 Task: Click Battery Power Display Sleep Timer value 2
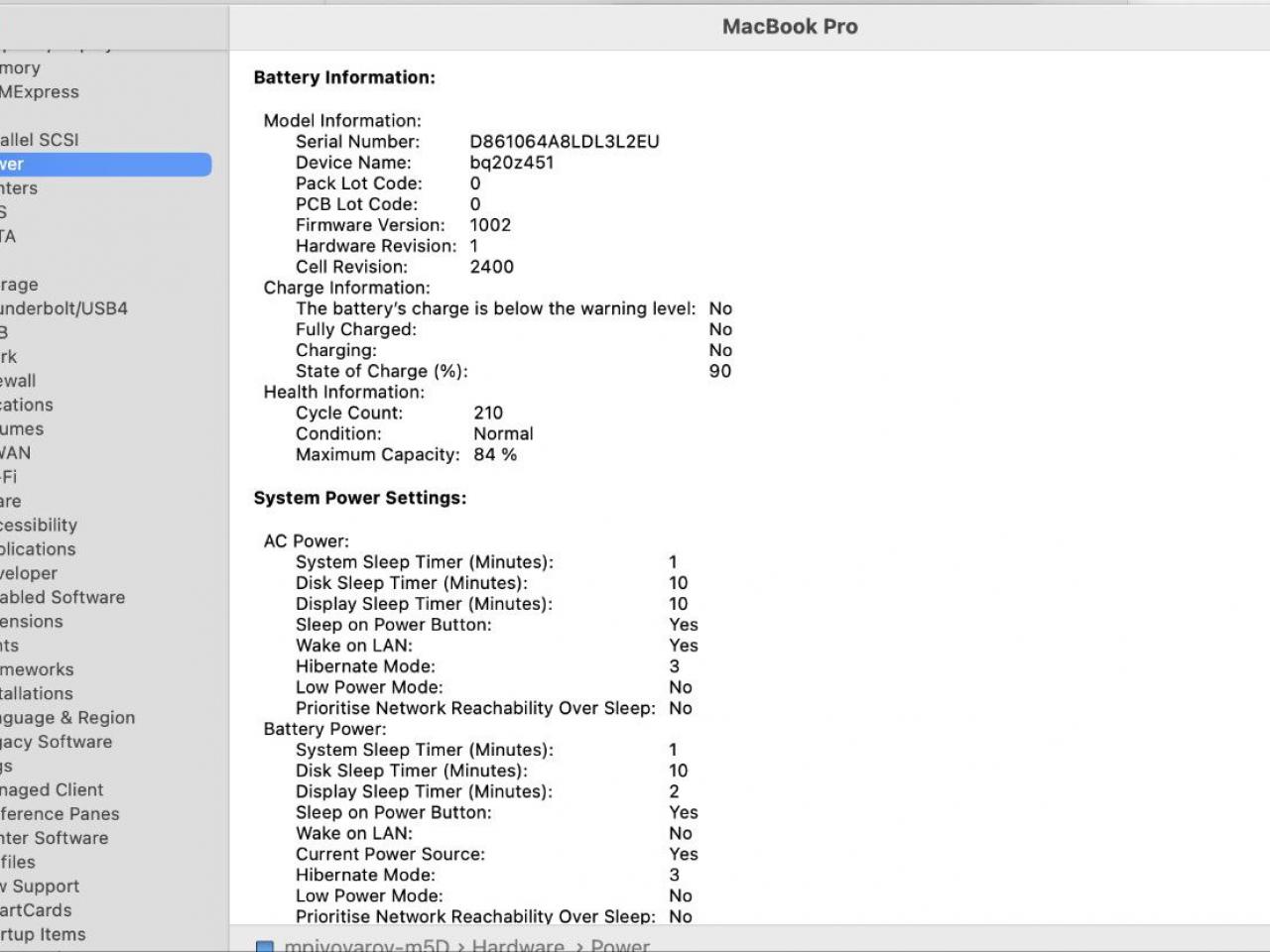click(675, 791)
